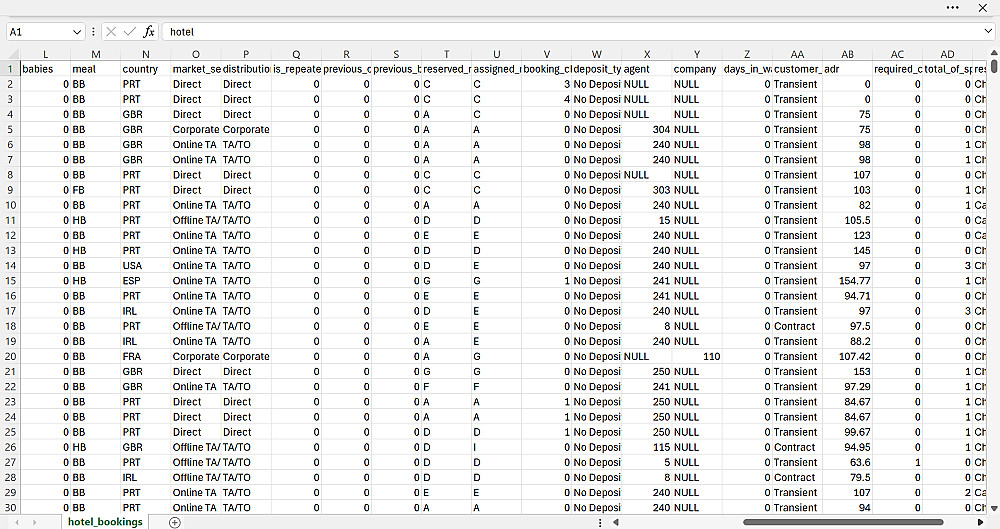The width and height of the screenshot is (1000, 529).
Task: Select the USA country cell
Action: pyautogui.click(x=145, y=265)
